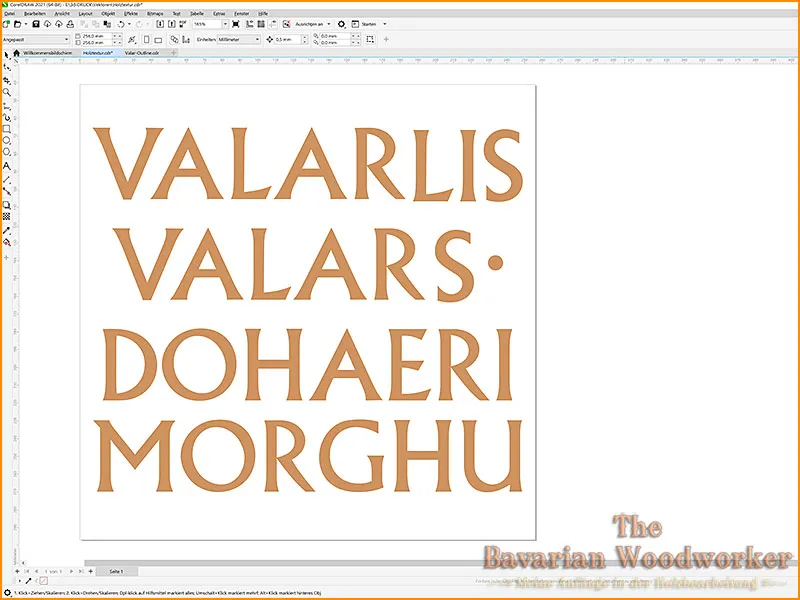Expand the 'Ausrichten an' dropdown
Viewport: 800px width, 600px height.
click(x=329, y=24)
